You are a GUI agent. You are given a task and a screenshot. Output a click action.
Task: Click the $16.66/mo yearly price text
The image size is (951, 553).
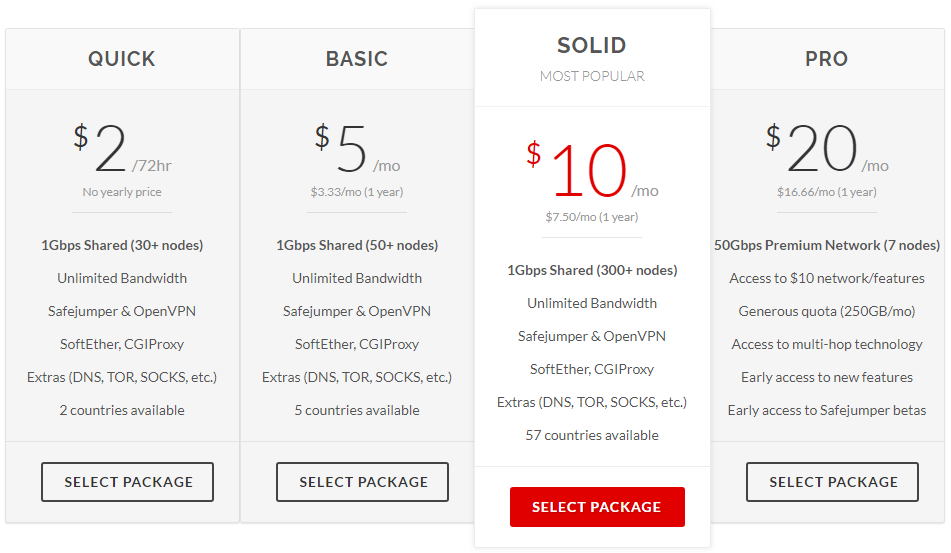[827, 192]
